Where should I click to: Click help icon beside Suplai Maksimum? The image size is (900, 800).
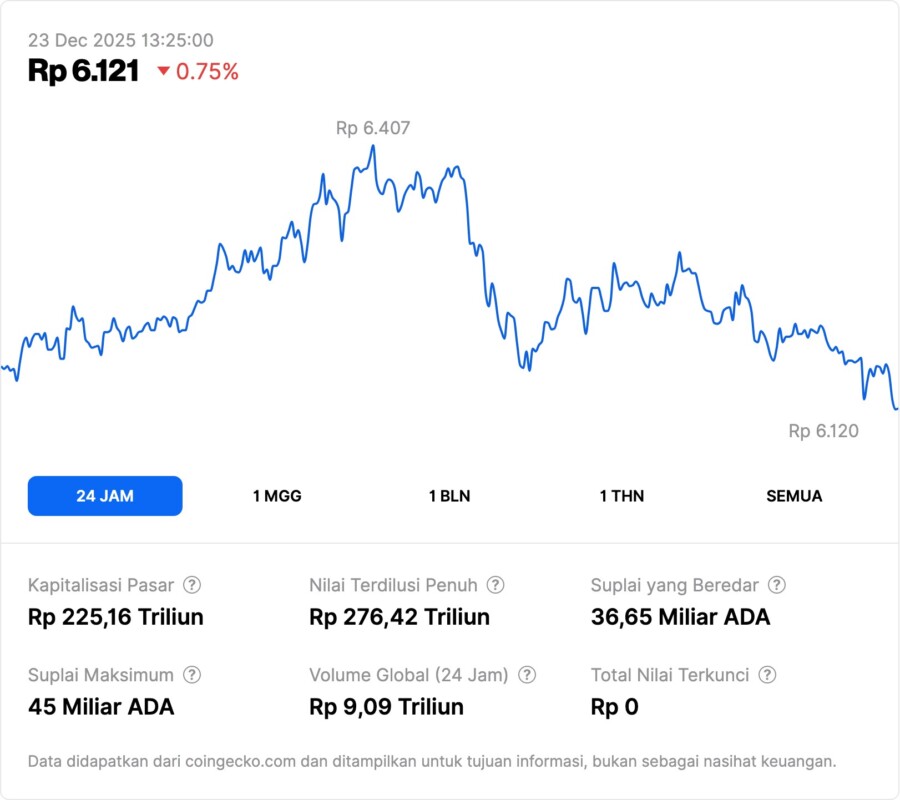[x=192, y=675]
